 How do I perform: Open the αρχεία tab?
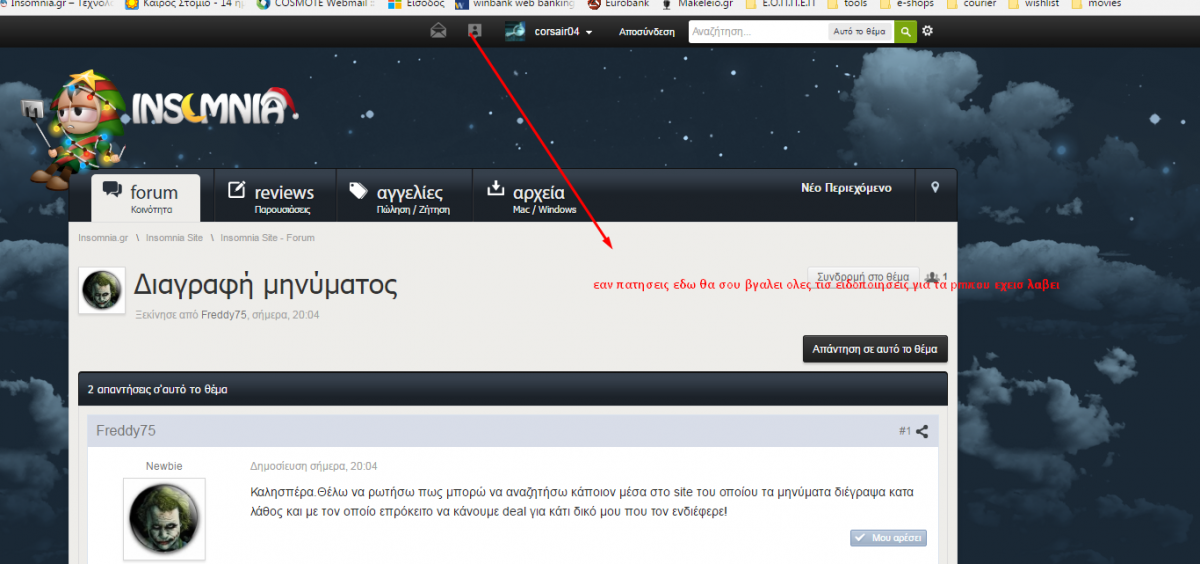531,198
